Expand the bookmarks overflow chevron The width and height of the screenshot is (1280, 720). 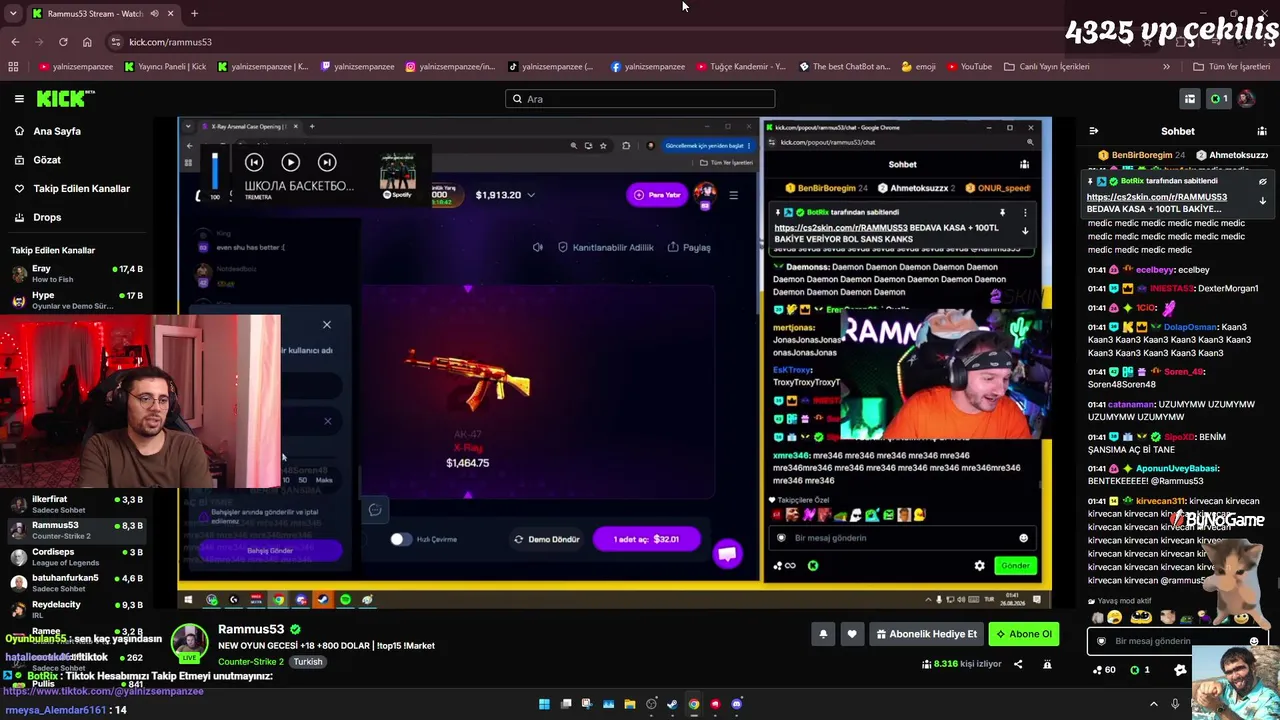pyautogui.click(x=1166, y=67)
